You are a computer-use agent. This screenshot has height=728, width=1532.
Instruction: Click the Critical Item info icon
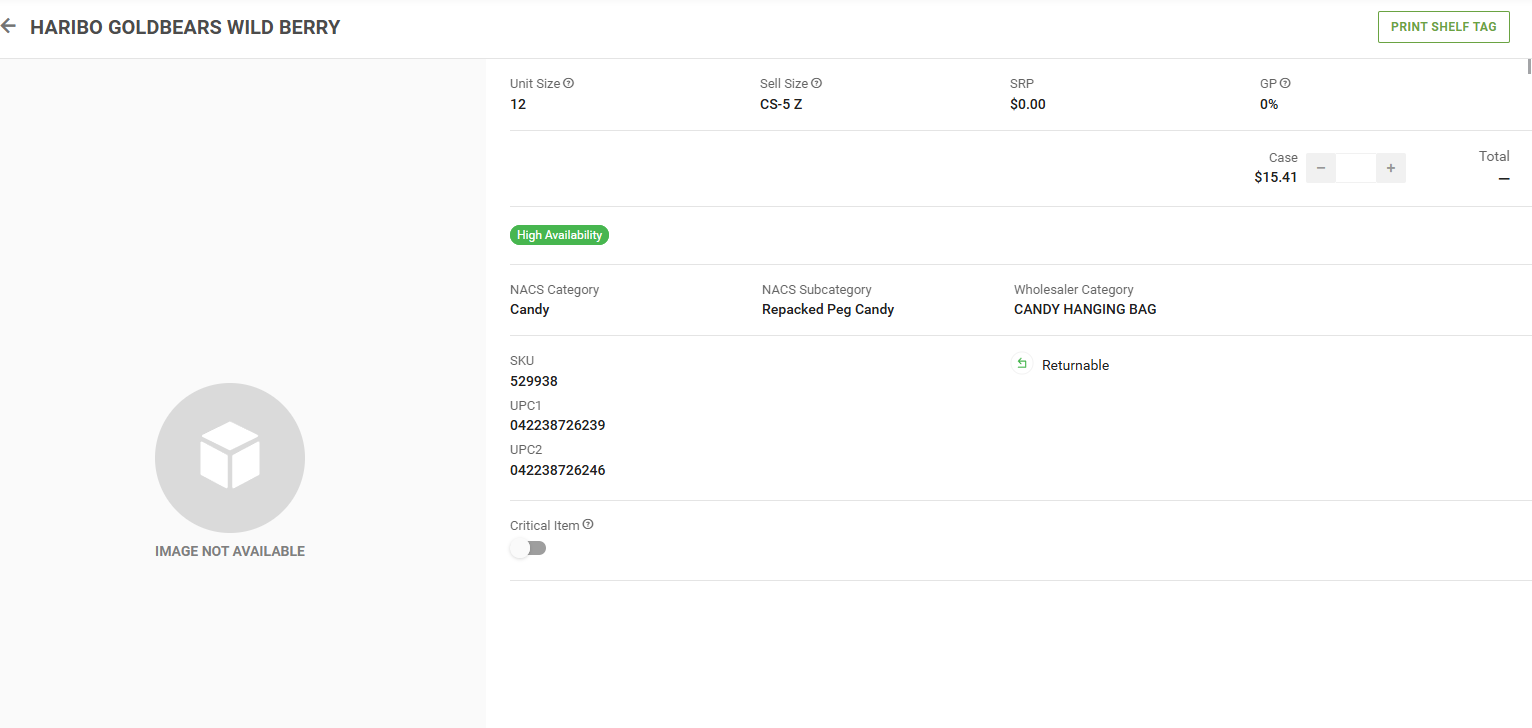[588, 525]
